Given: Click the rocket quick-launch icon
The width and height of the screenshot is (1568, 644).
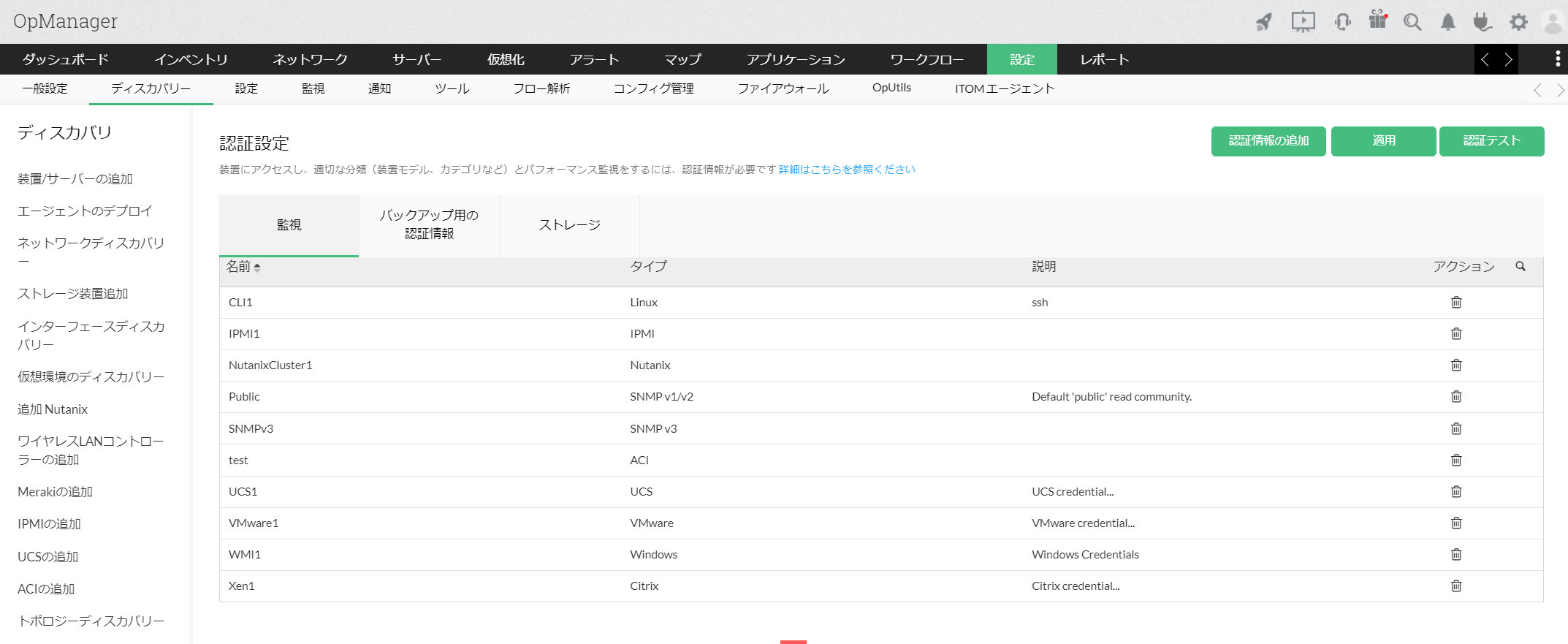Looking at the screenshot, I should (x=1264, y=22).
